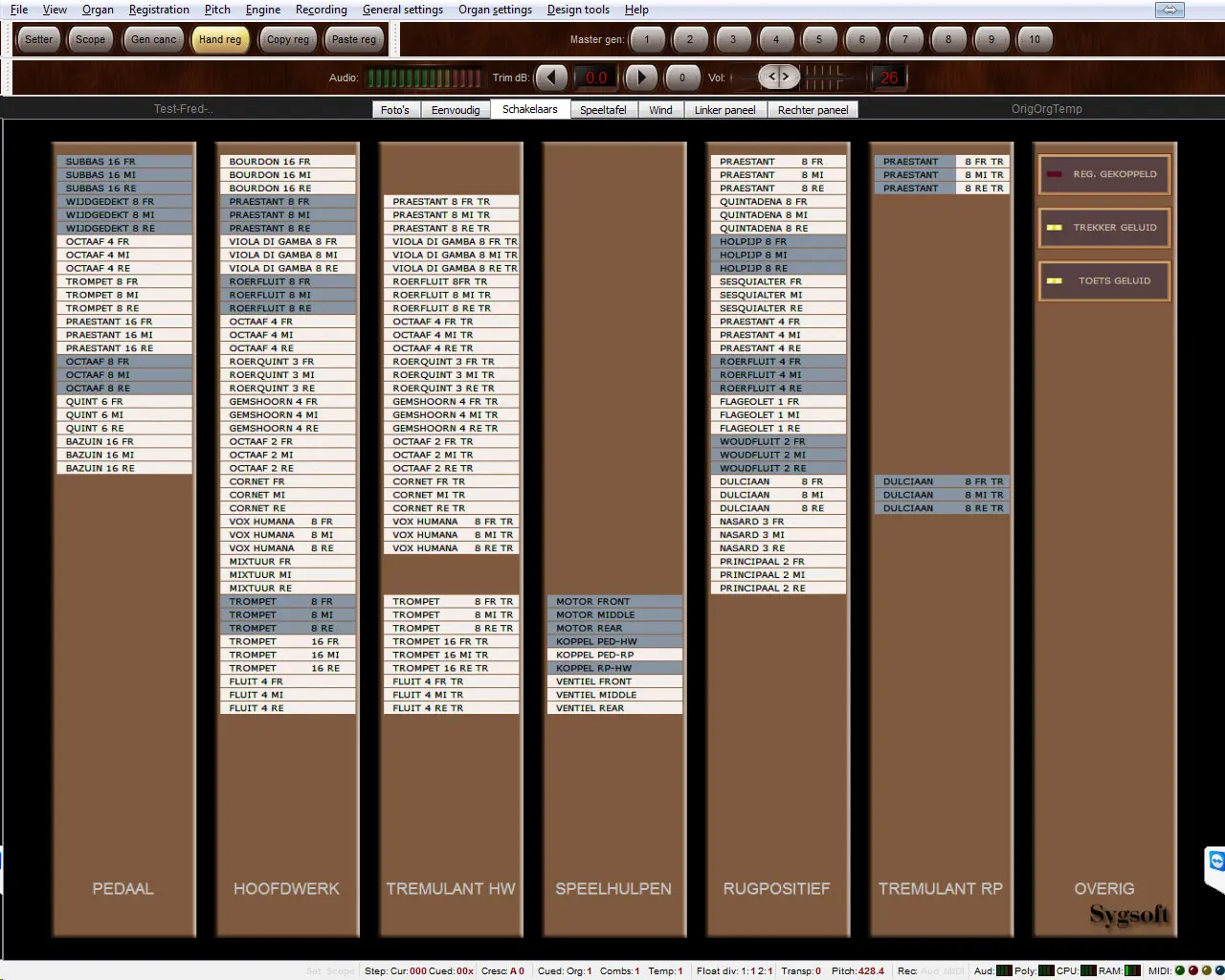Viewport: 1225px width, 980px height.
Task: Toggle REG. GEKOPPELD switch
Action: [x=1104, y=174]
